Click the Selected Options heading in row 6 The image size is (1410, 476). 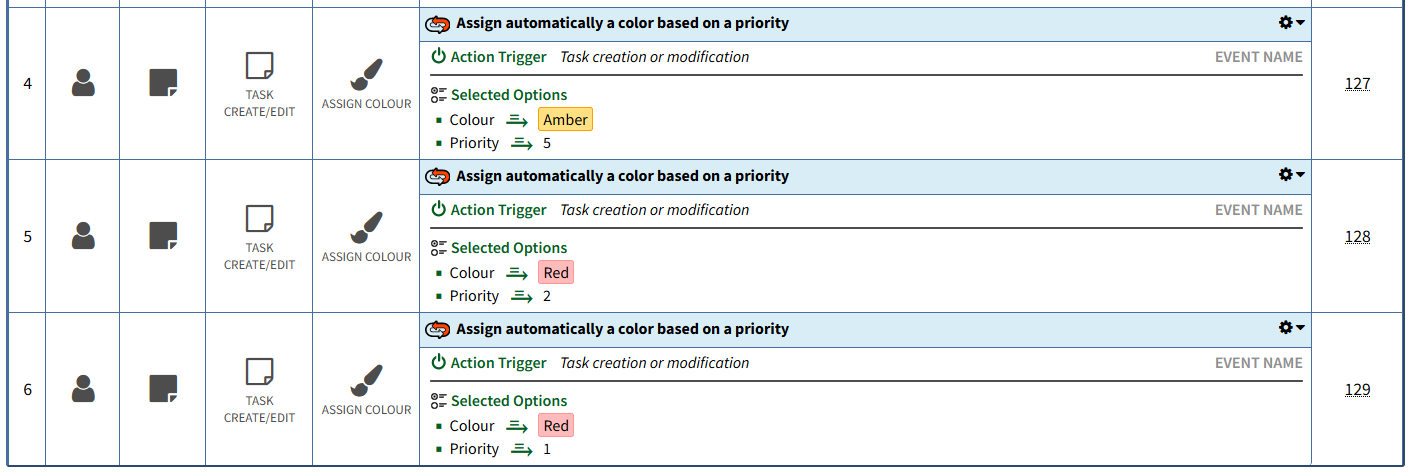(508, 401)
